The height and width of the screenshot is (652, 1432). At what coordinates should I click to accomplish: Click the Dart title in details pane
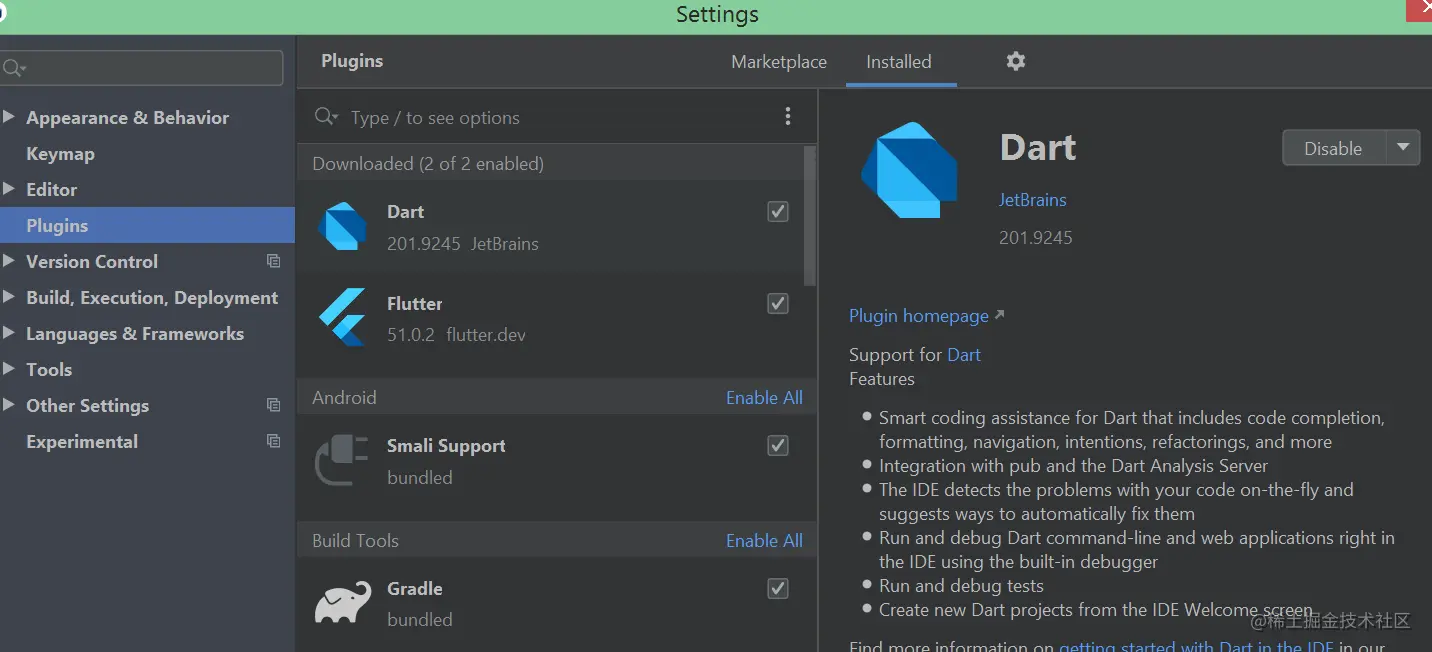pyautogui.click(x=1038, y=148)
